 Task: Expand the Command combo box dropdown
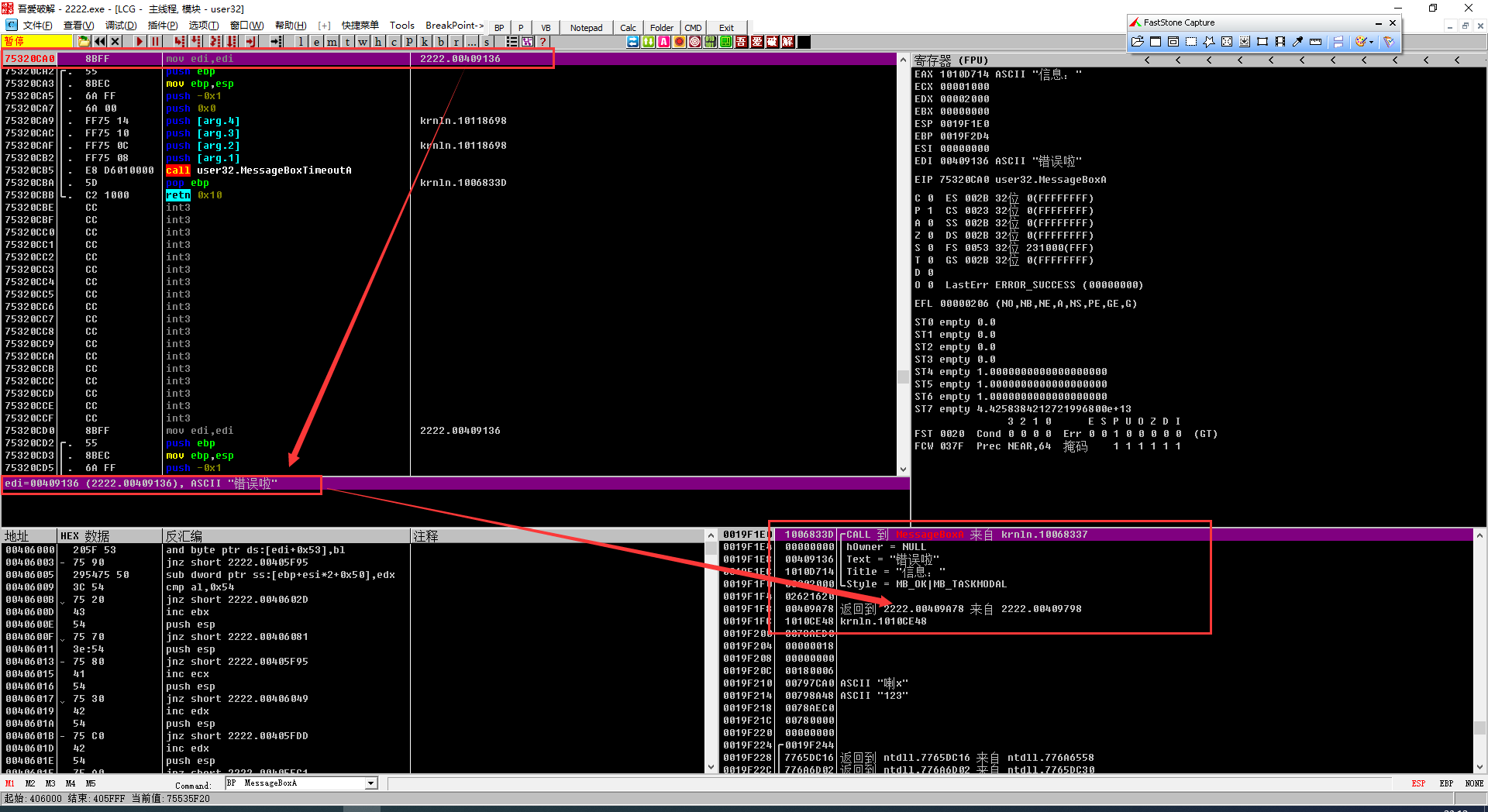tap(371, 783)
